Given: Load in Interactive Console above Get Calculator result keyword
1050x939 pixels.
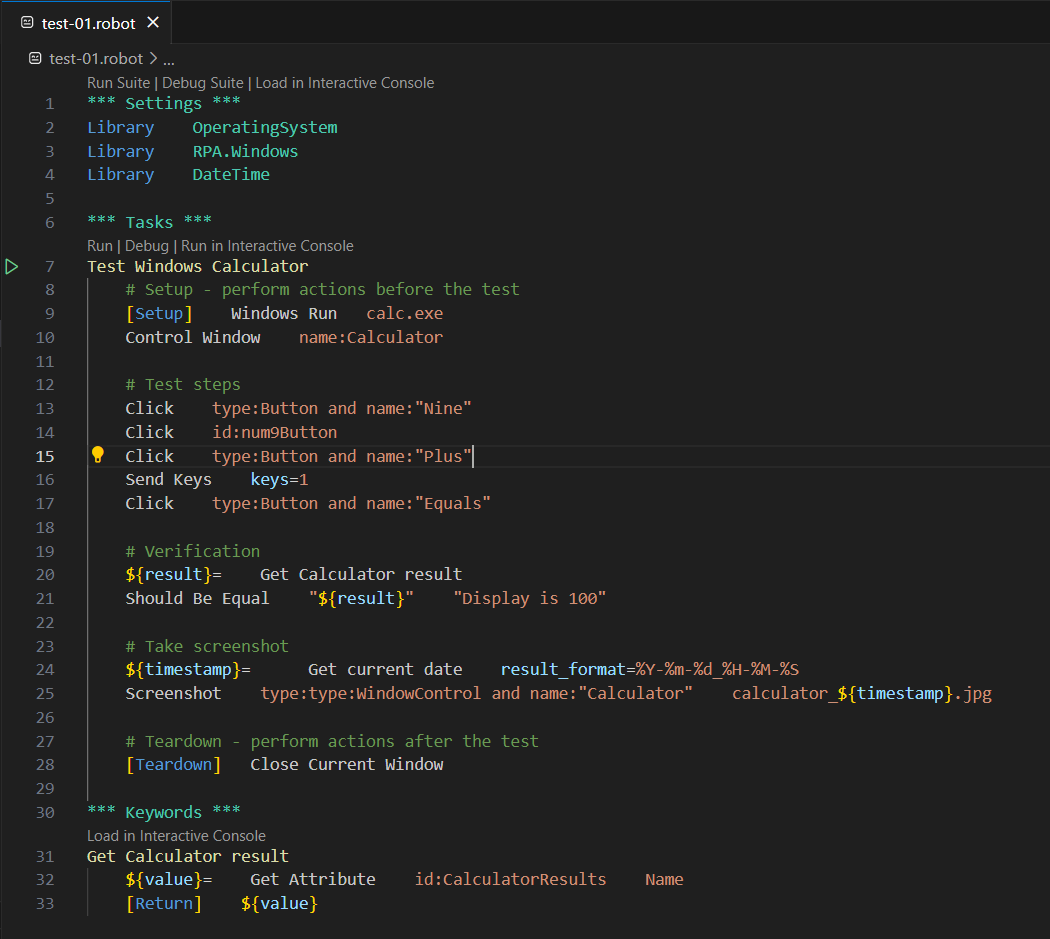Looking at the screenshot, I should (176, 836).
